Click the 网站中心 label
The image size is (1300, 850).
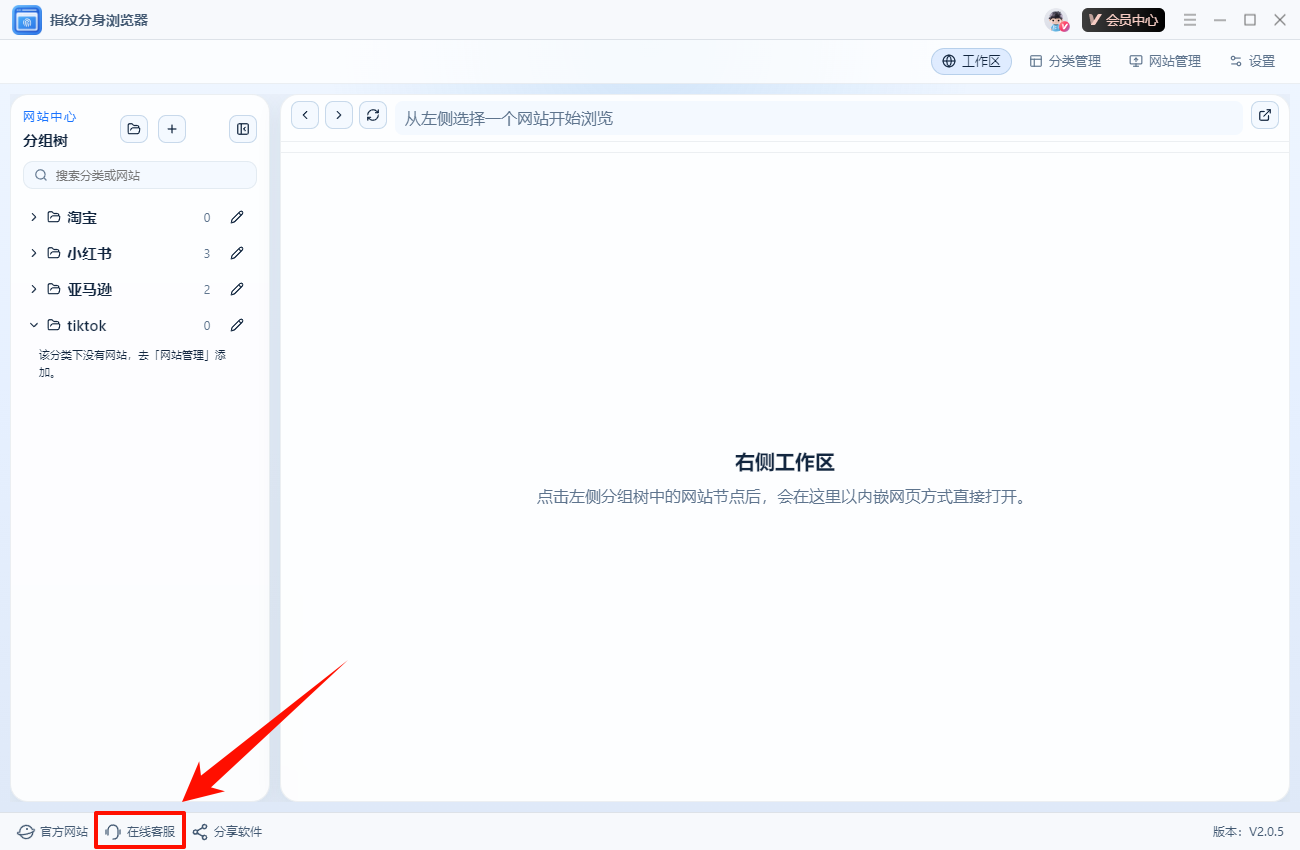coord(49,117)
